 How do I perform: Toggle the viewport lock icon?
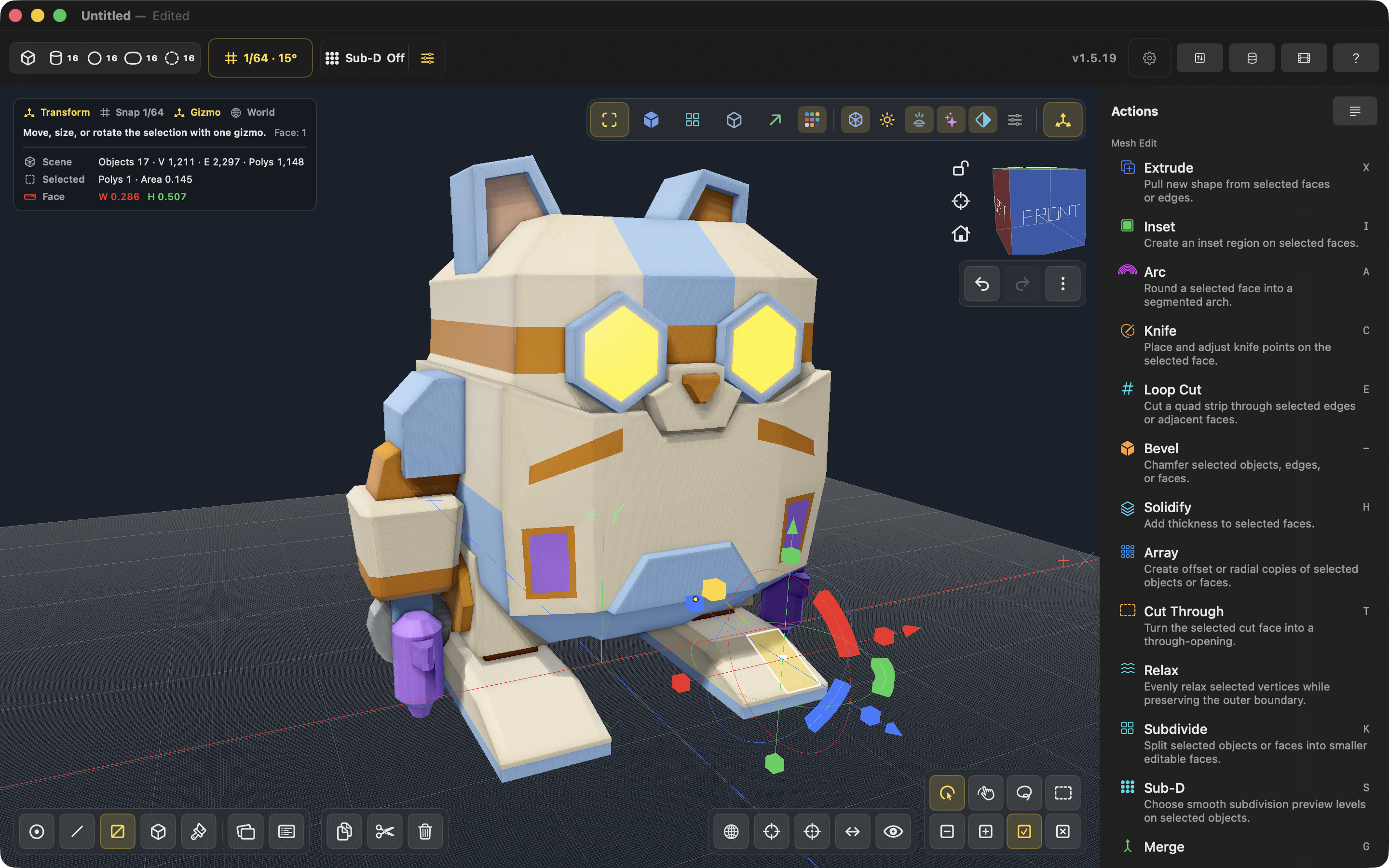point(961,168)
